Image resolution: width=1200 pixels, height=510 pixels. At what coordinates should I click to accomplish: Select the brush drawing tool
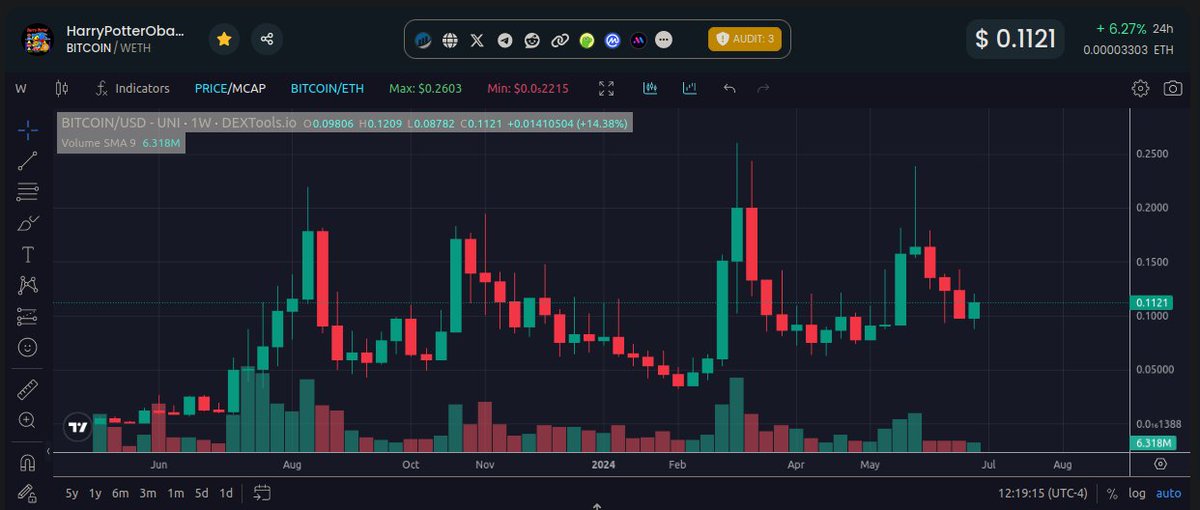pyautogui.click(x=28, y=222)
